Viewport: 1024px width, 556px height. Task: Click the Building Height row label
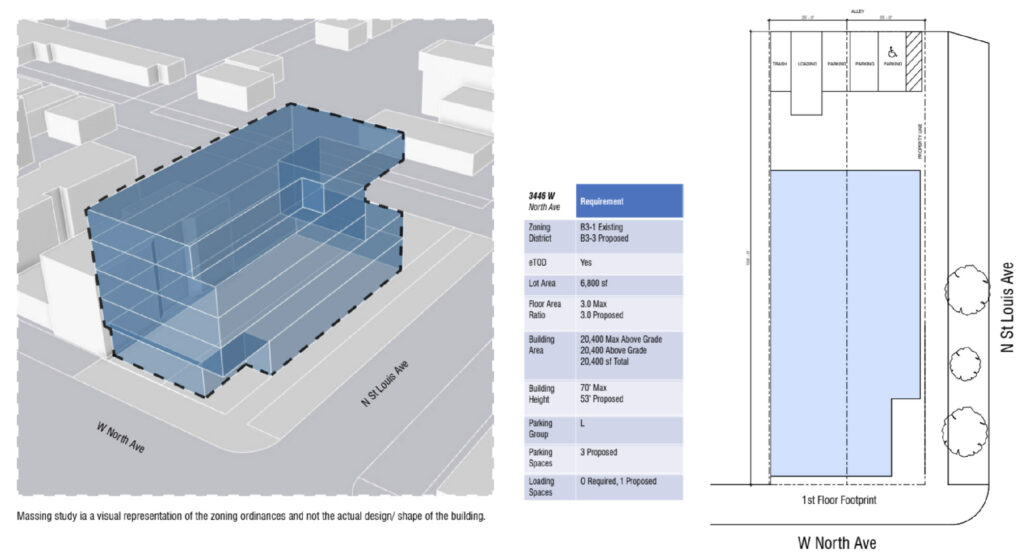(547, 392)
